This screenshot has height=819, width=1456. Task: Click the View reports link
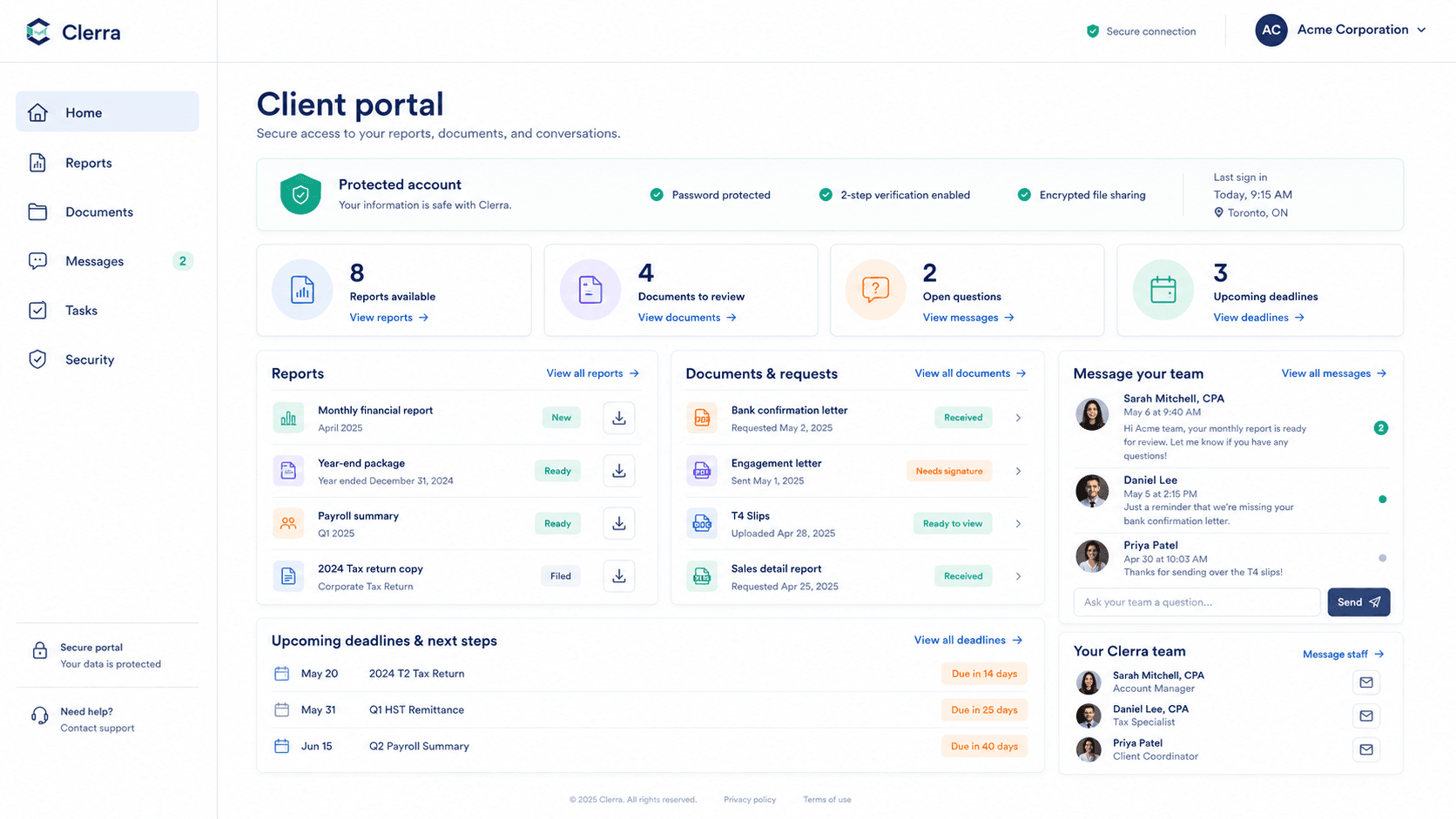pyautogui.click(x=389, y=318)
